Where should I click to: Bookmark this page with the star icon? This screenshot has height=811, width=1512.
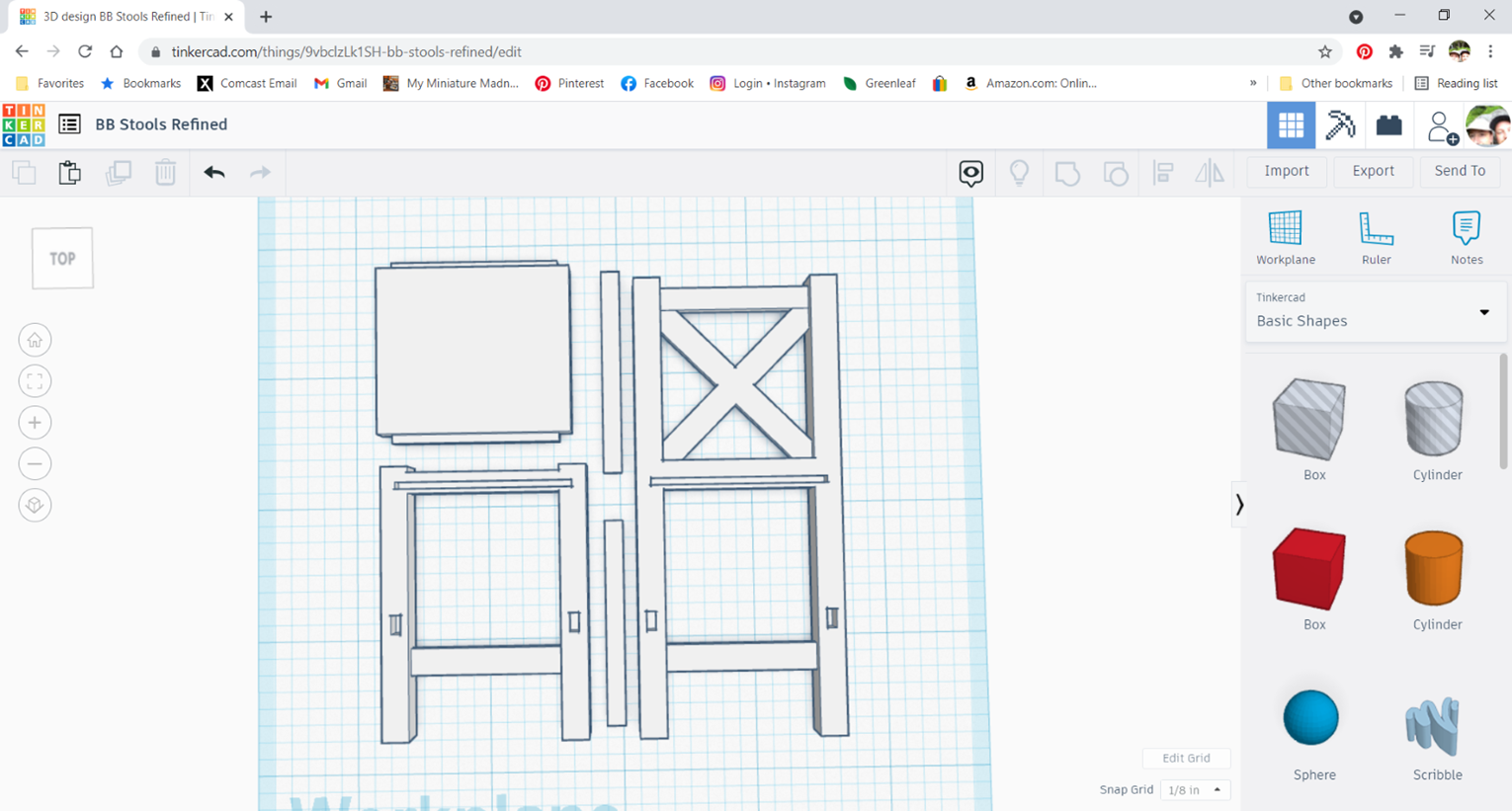coord(1325,51)
